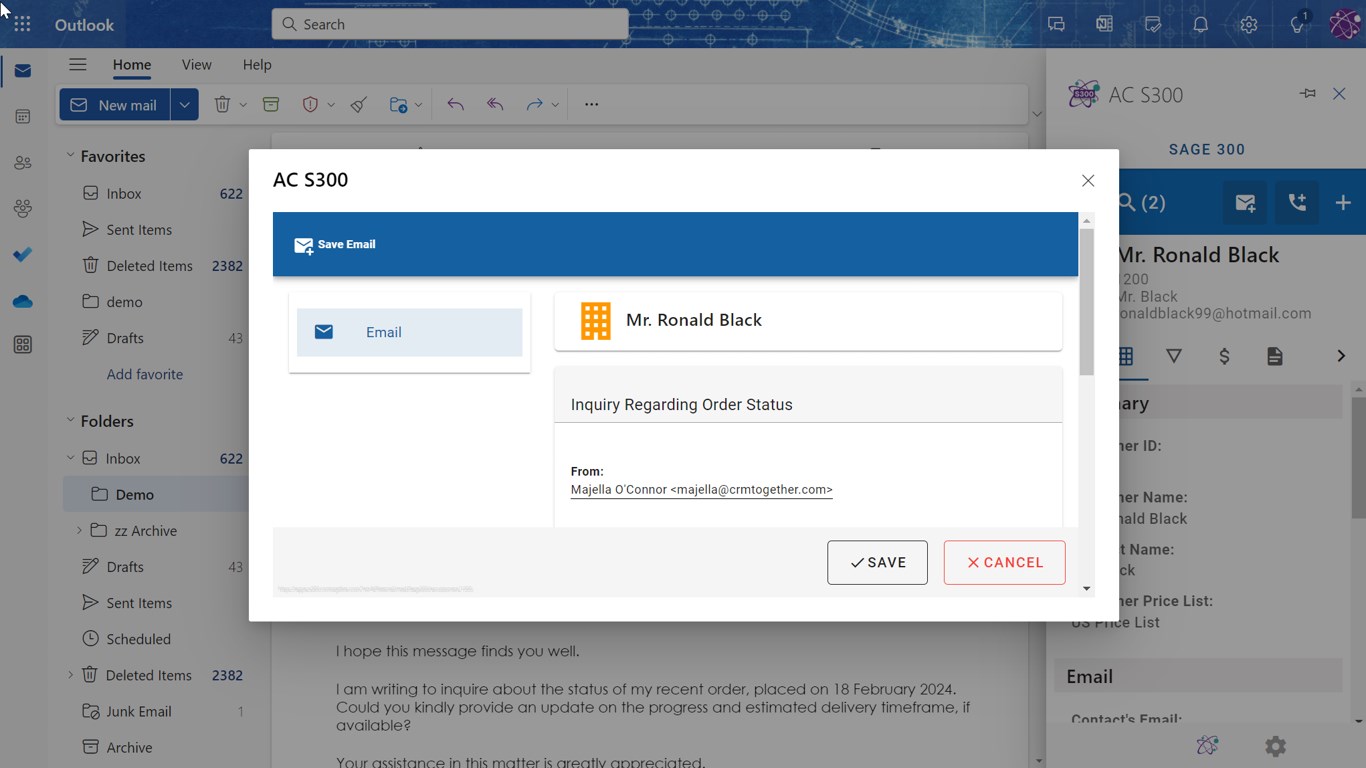Expand the ribbon with the down chevron
The width and height of the screenshot is (1366, 768).
tap(1037, 114)
